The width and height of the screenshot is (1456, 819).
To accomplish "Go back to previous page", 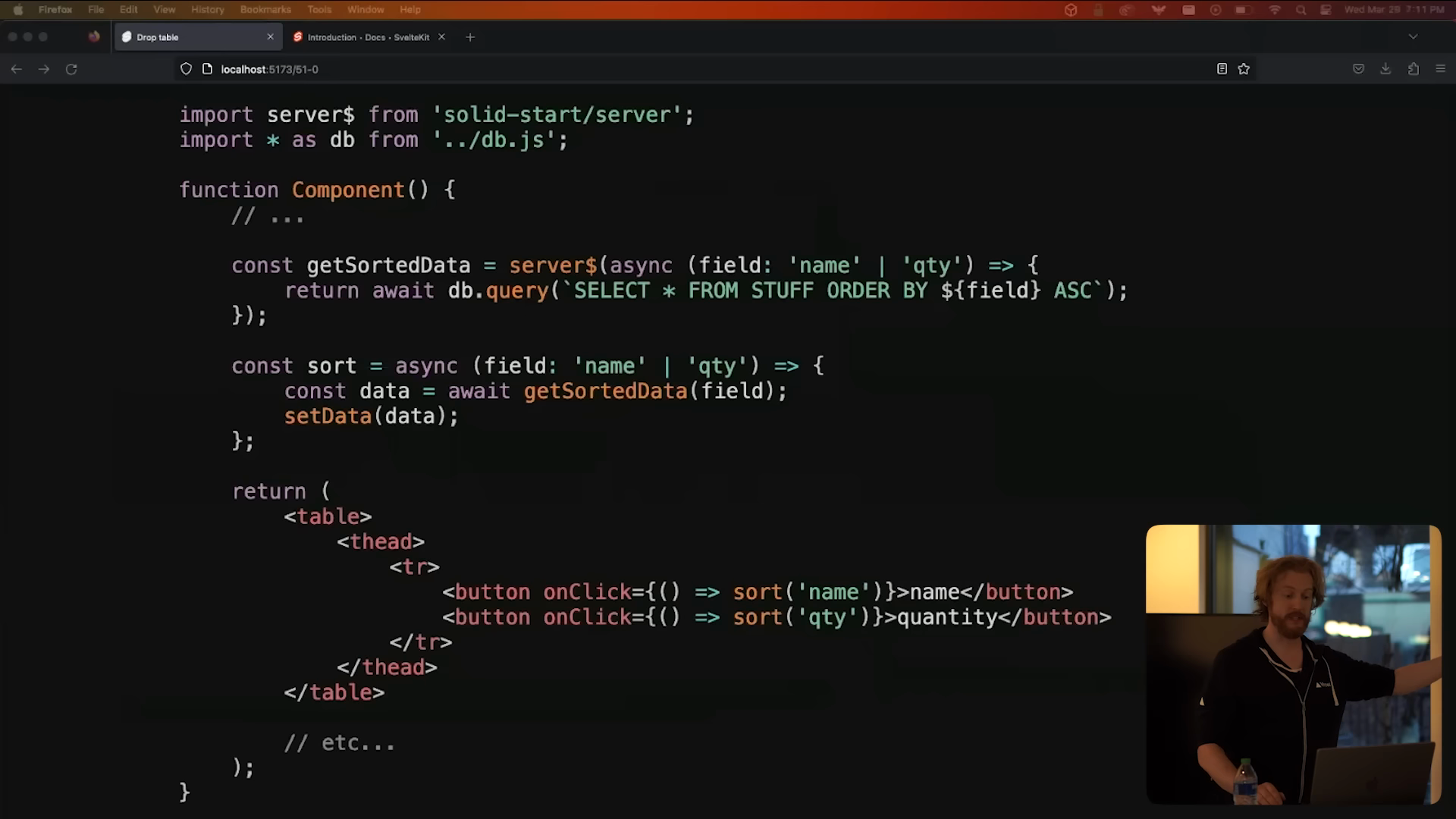I will (16, 69).
